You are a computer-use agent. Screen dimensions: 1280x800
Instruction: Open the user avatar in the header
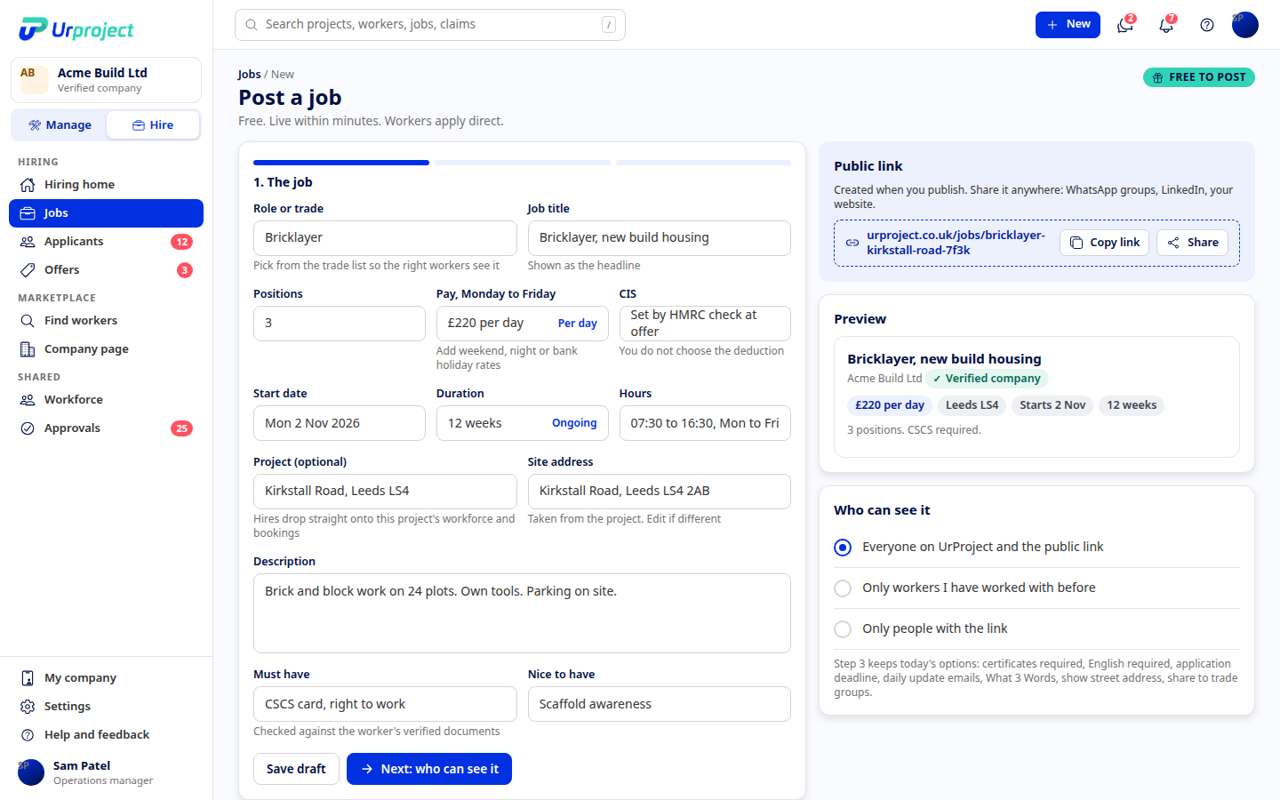(x=1245, y=25)
